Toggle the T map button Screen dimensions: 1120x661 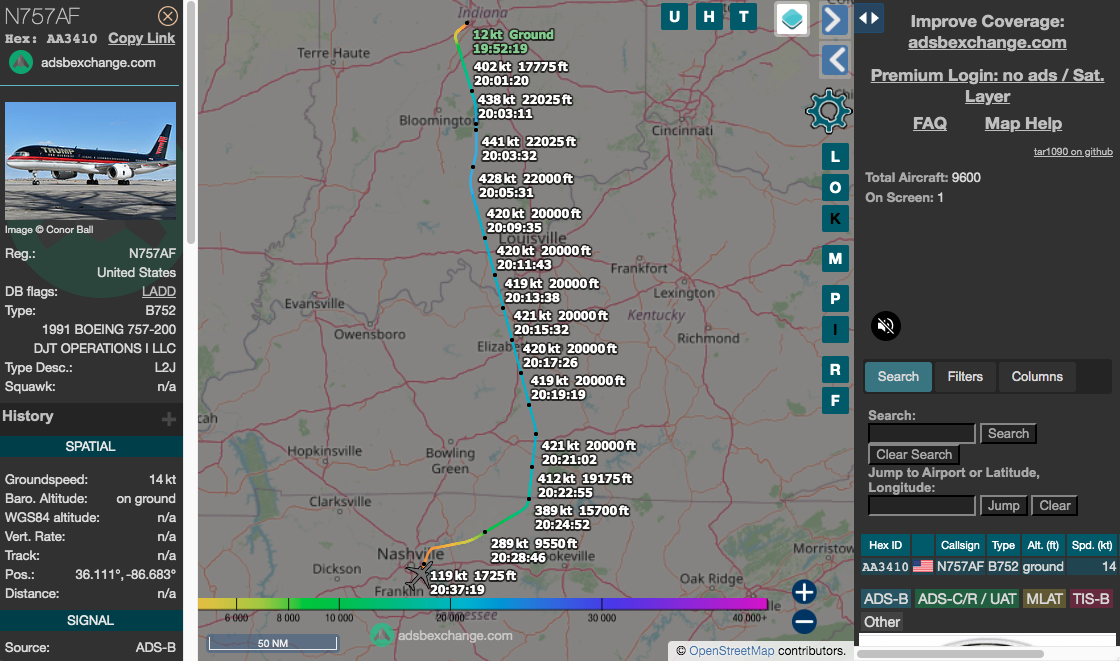[744, 16]
